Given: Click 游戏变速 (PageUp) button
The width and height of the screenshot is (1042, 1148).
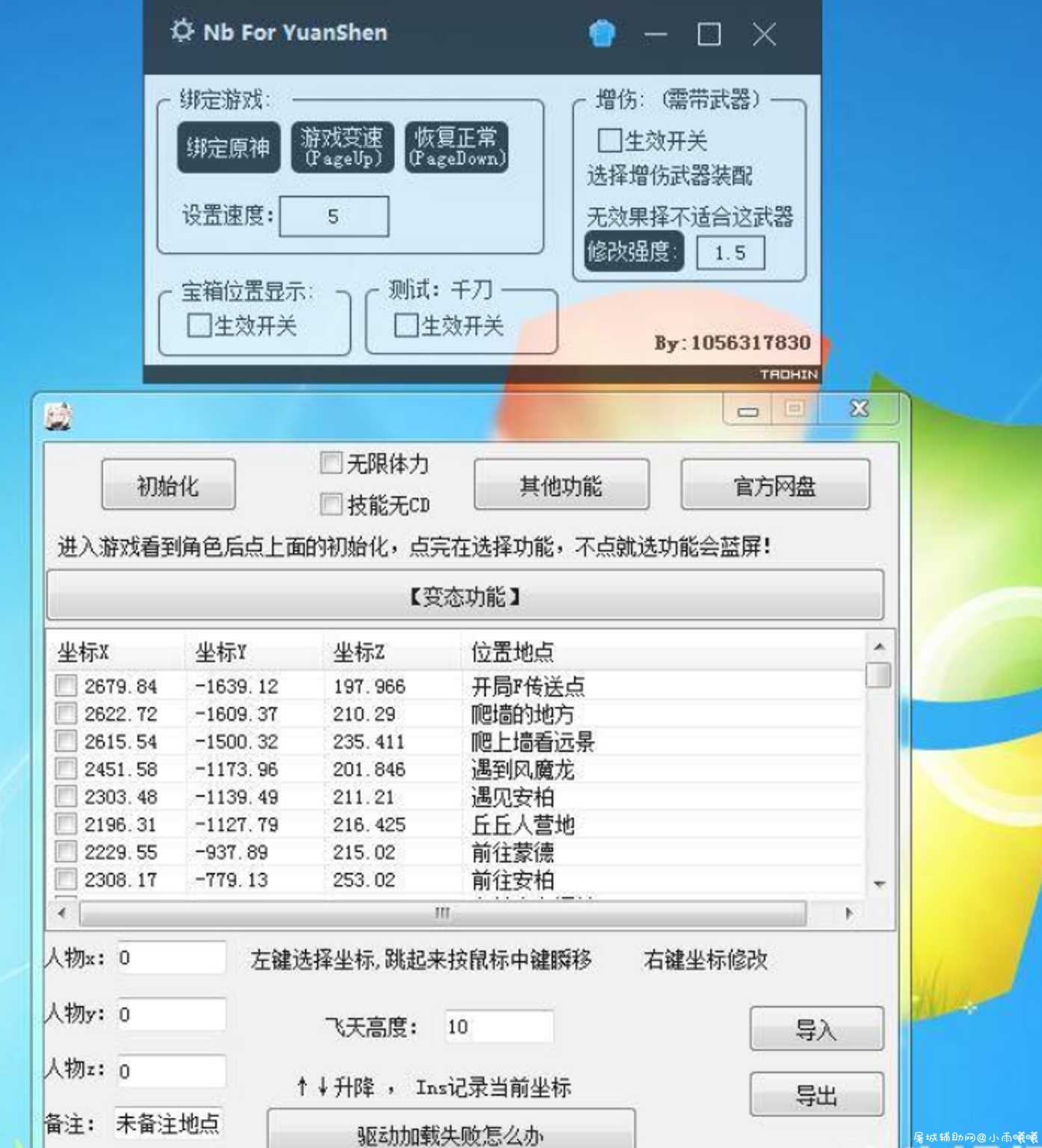Looking at the screenshot, I should pos(342,147).
